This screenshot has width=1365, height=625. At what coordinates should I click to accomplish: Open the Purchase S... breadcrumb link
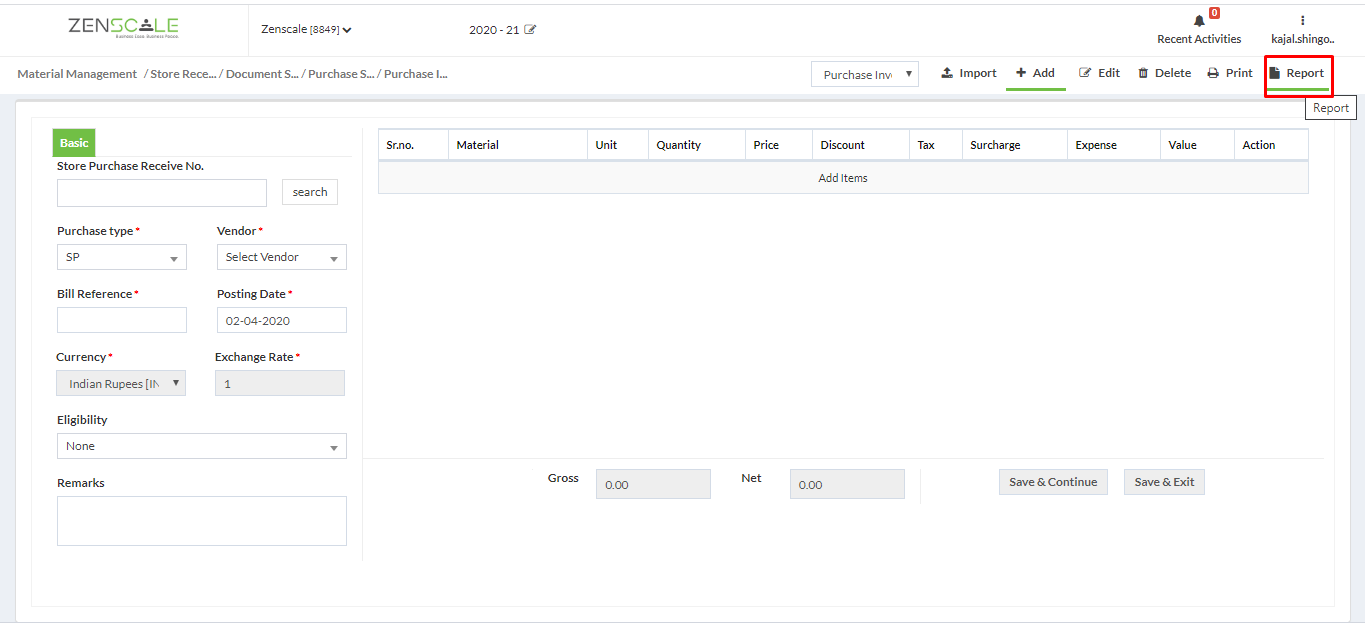(x=341, y=74)
